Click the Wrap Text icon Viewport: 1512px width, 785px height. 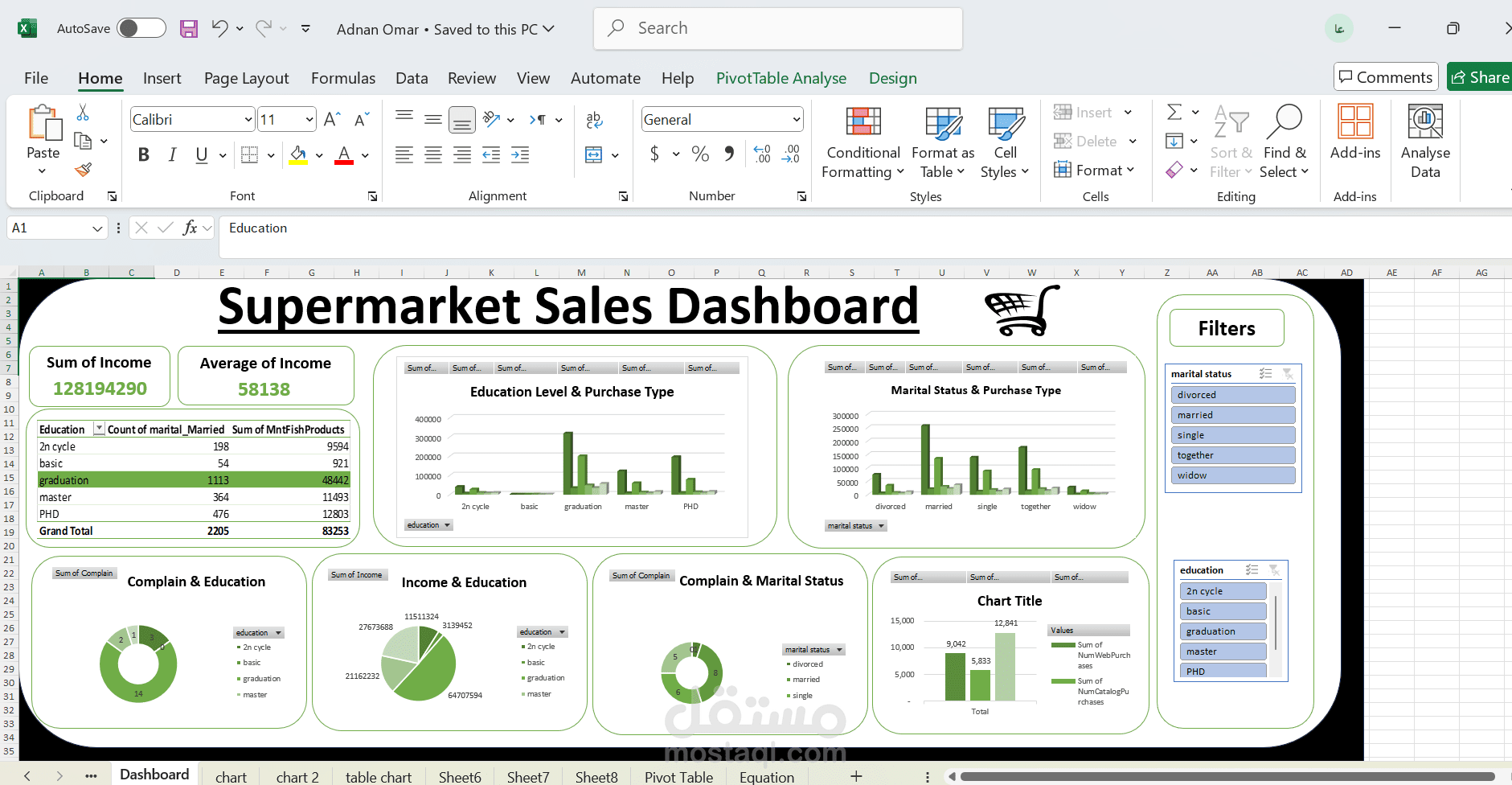tap(594, 119)
